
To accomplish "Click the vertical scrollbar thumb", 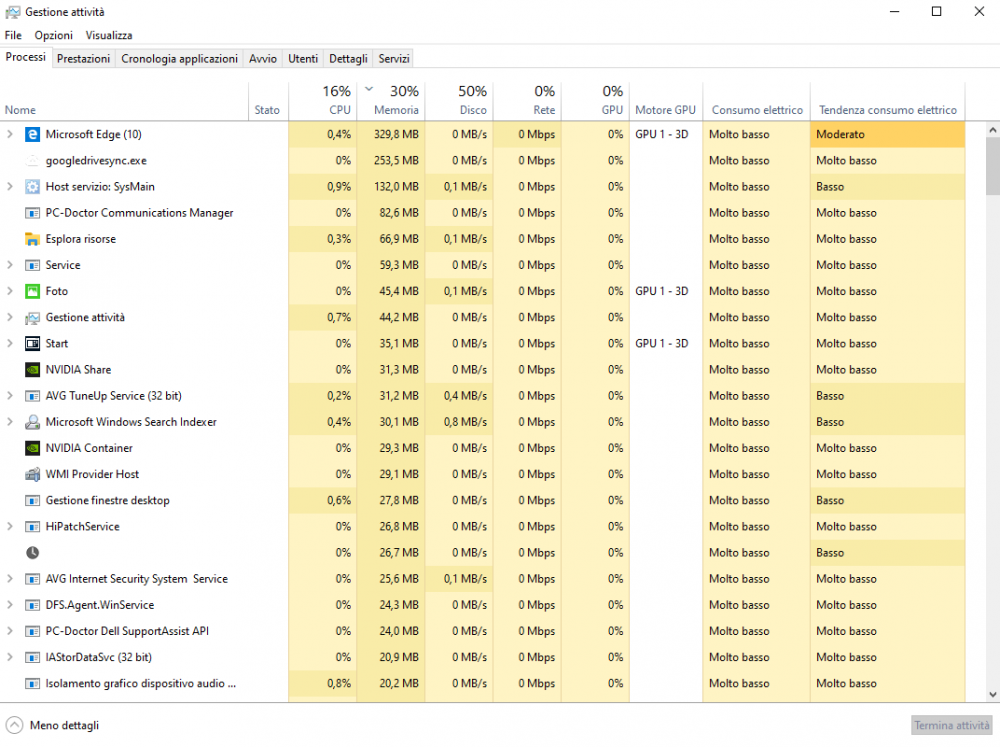I will click(992, 166).
